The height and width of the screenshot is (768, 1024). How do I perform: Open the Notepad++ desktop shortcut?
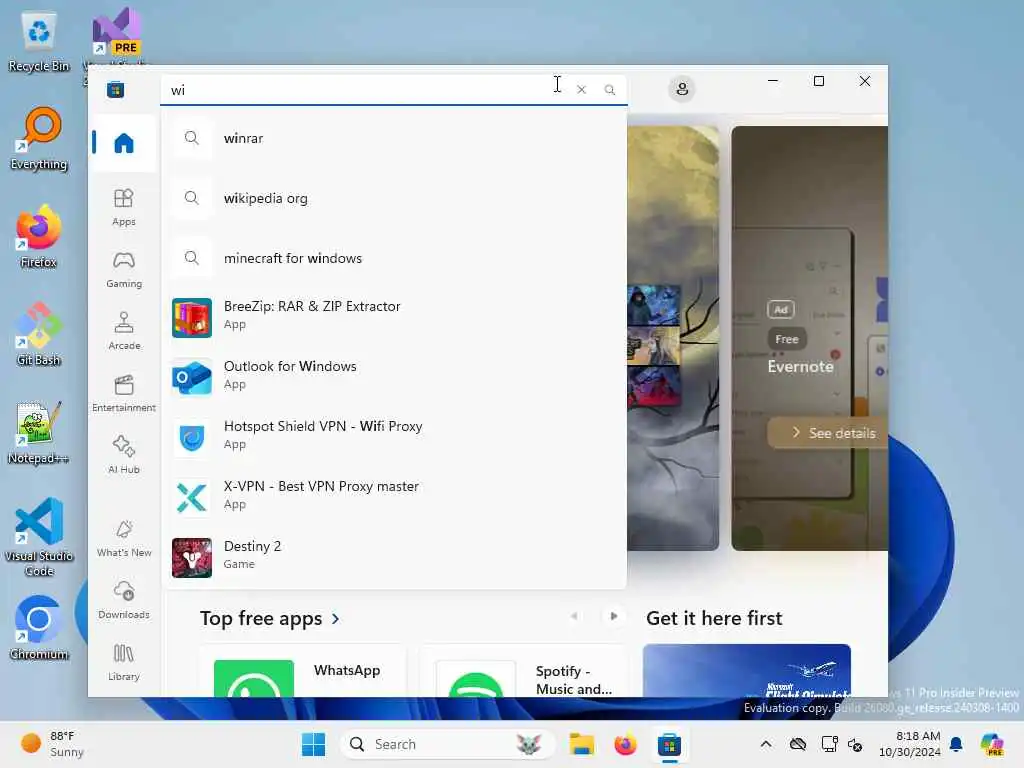39,432
